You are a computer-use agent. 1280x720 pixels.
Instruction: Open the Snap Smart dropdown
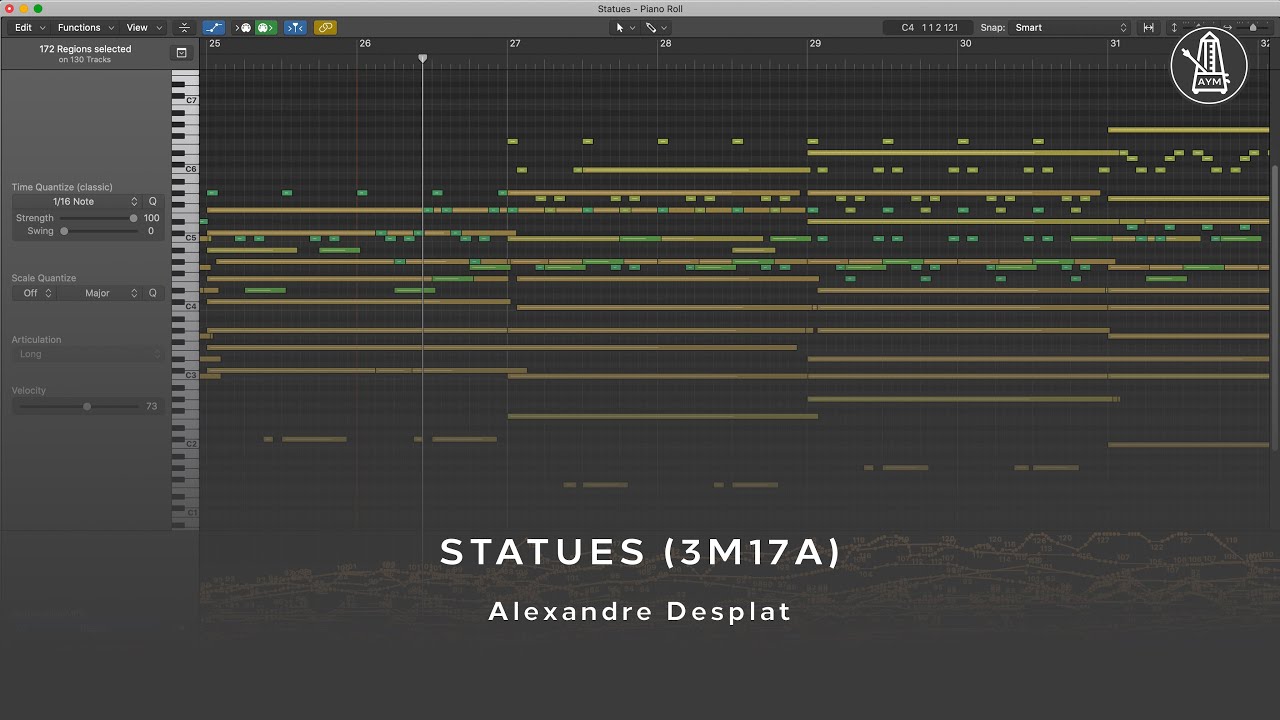coord(1071,28)
